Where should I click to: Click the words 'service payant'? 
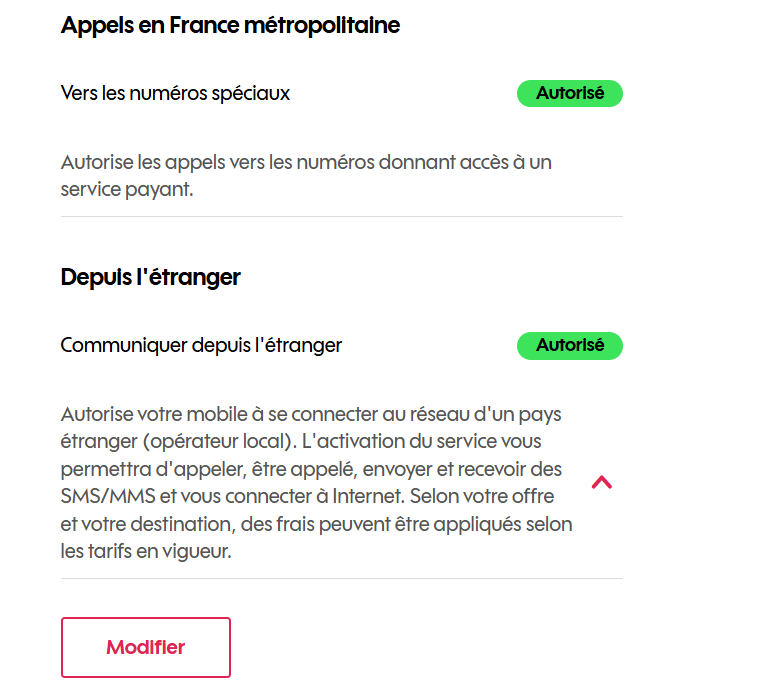(x=127, y=189)
